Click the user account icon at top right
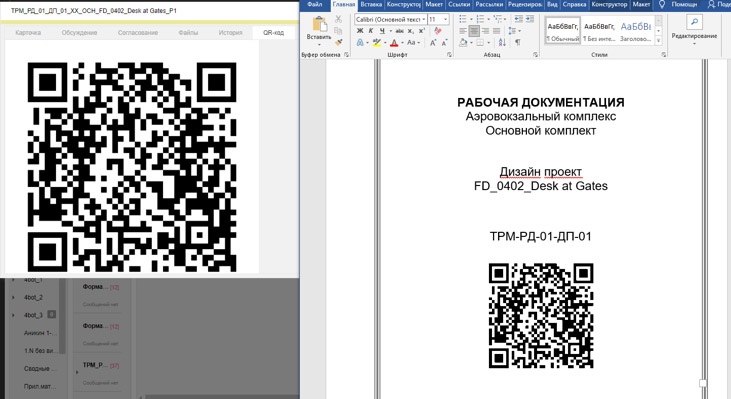This screenshot has height=399, width=731. click(x=711, y=4)
